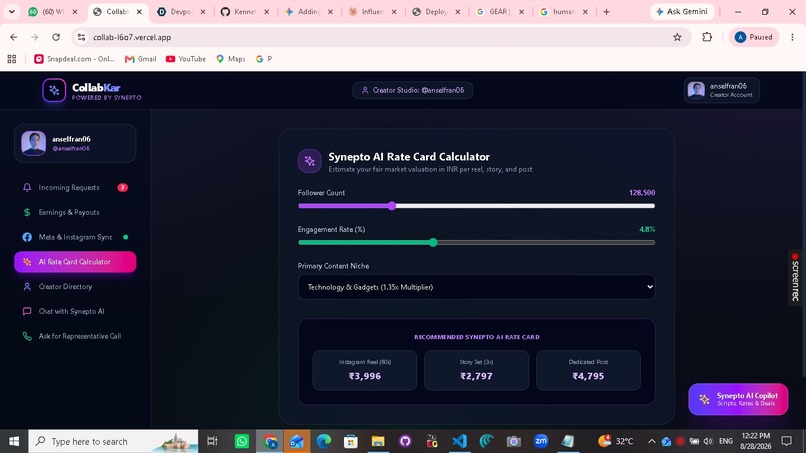Open Visual Studio Code from taskbar
The height and width of the screenshot is (453, 806).
tap(460, 441)
